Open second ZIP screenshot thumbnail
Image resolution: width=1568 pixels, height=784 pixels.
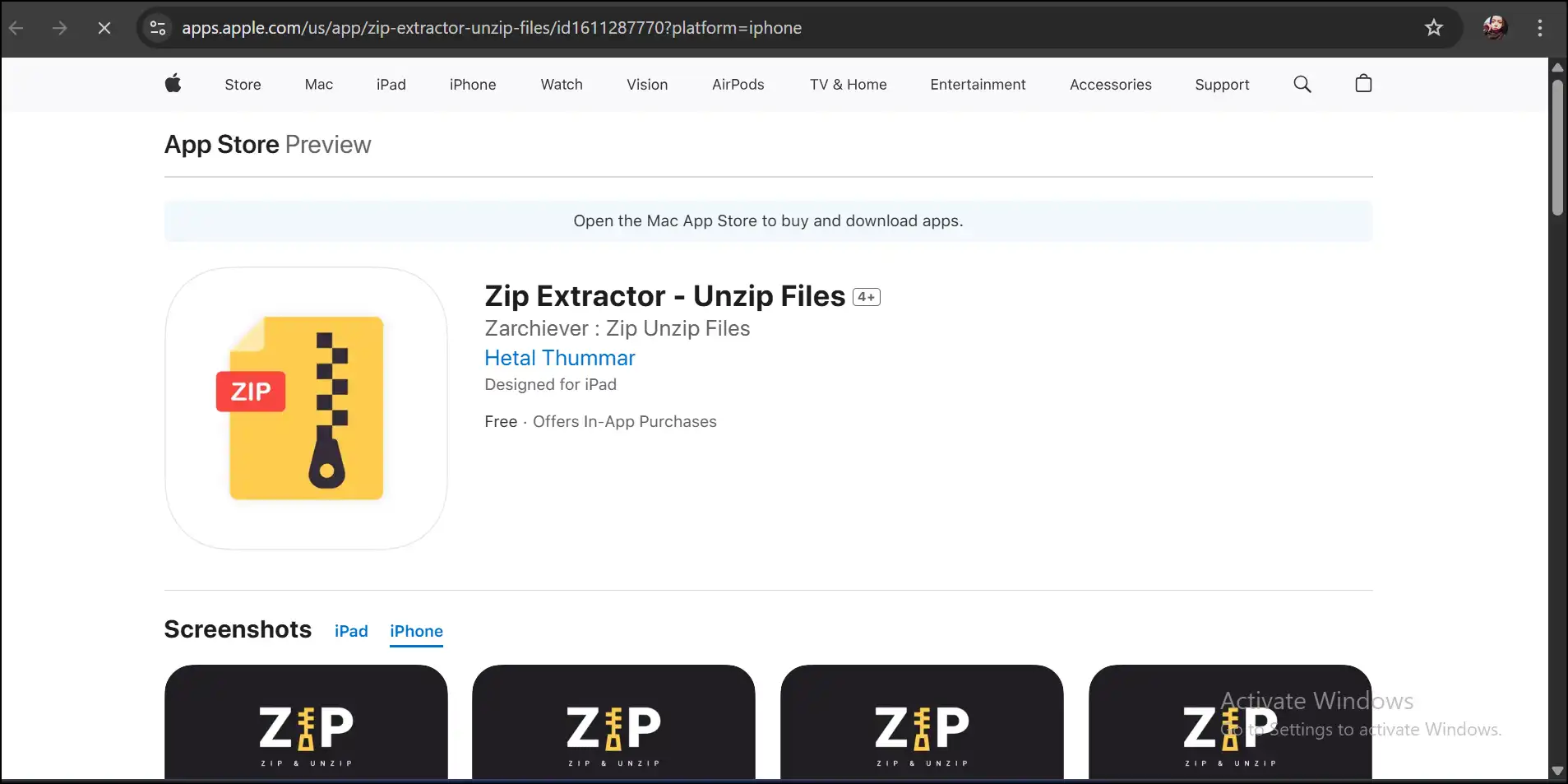click(x=613, y=721)
